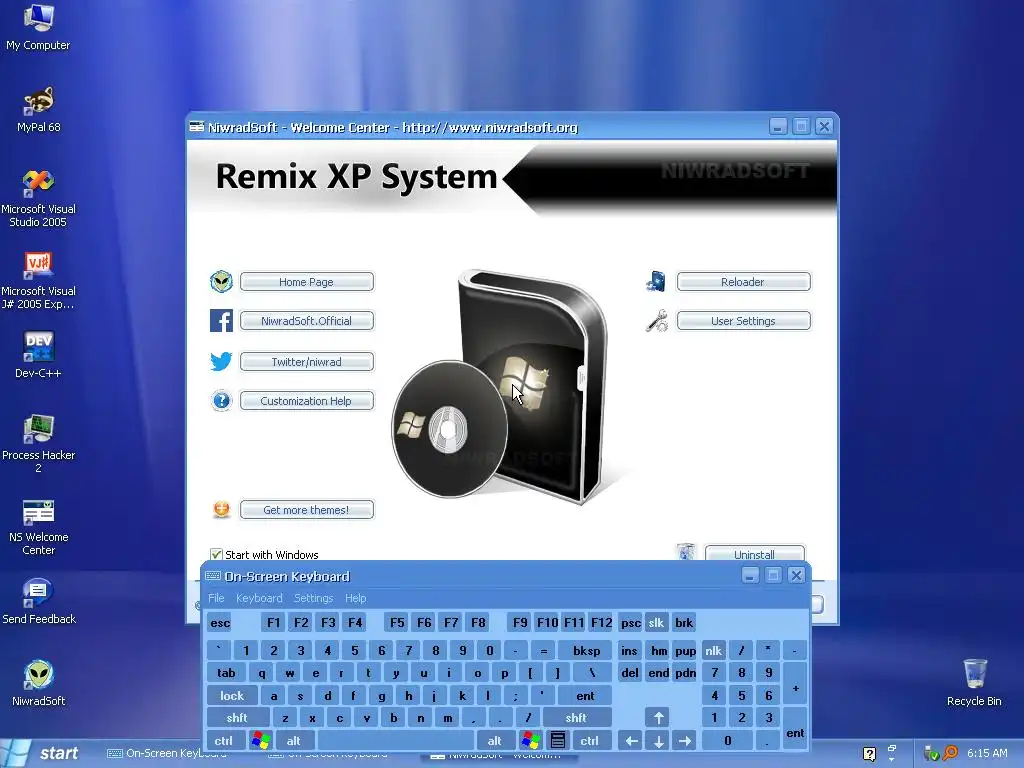Screen dimensions: 1024x768
Task: Click the left Windows logo key on keyboard
Action: pyautogui.click(x=261, y=740)
